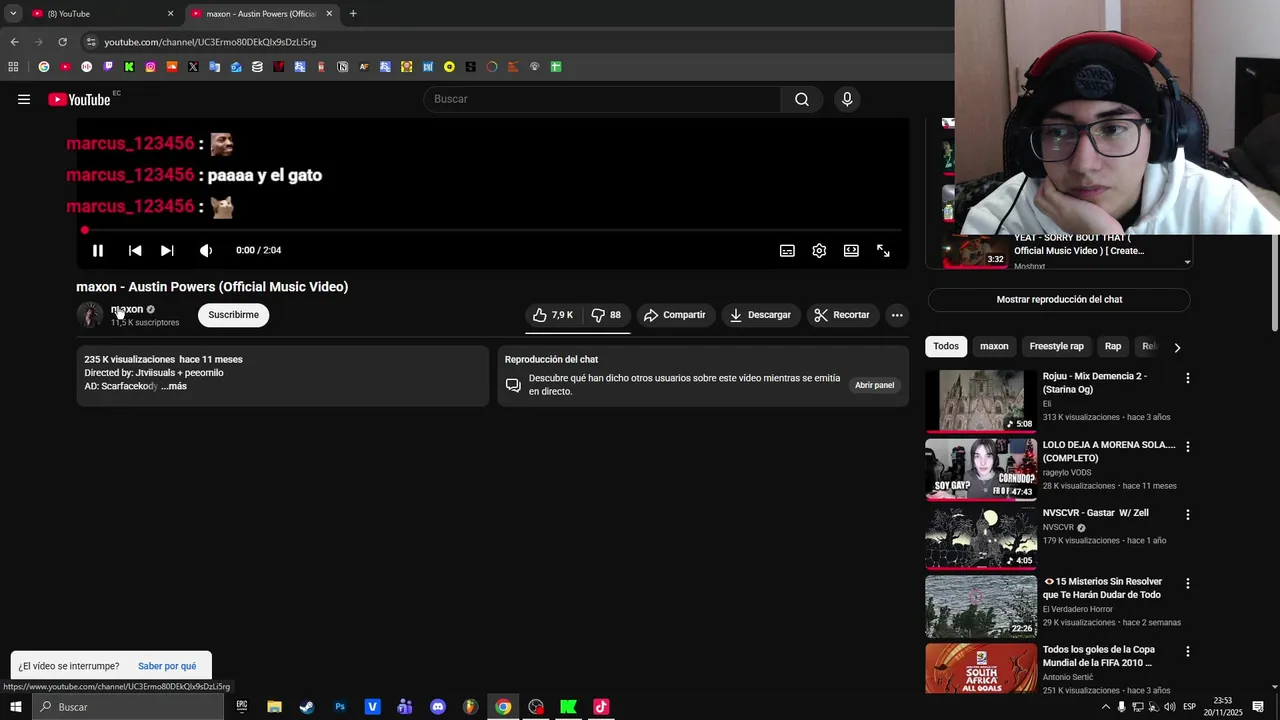
Task: Open the tab search dropdown arrow
Action: [13, 14]
